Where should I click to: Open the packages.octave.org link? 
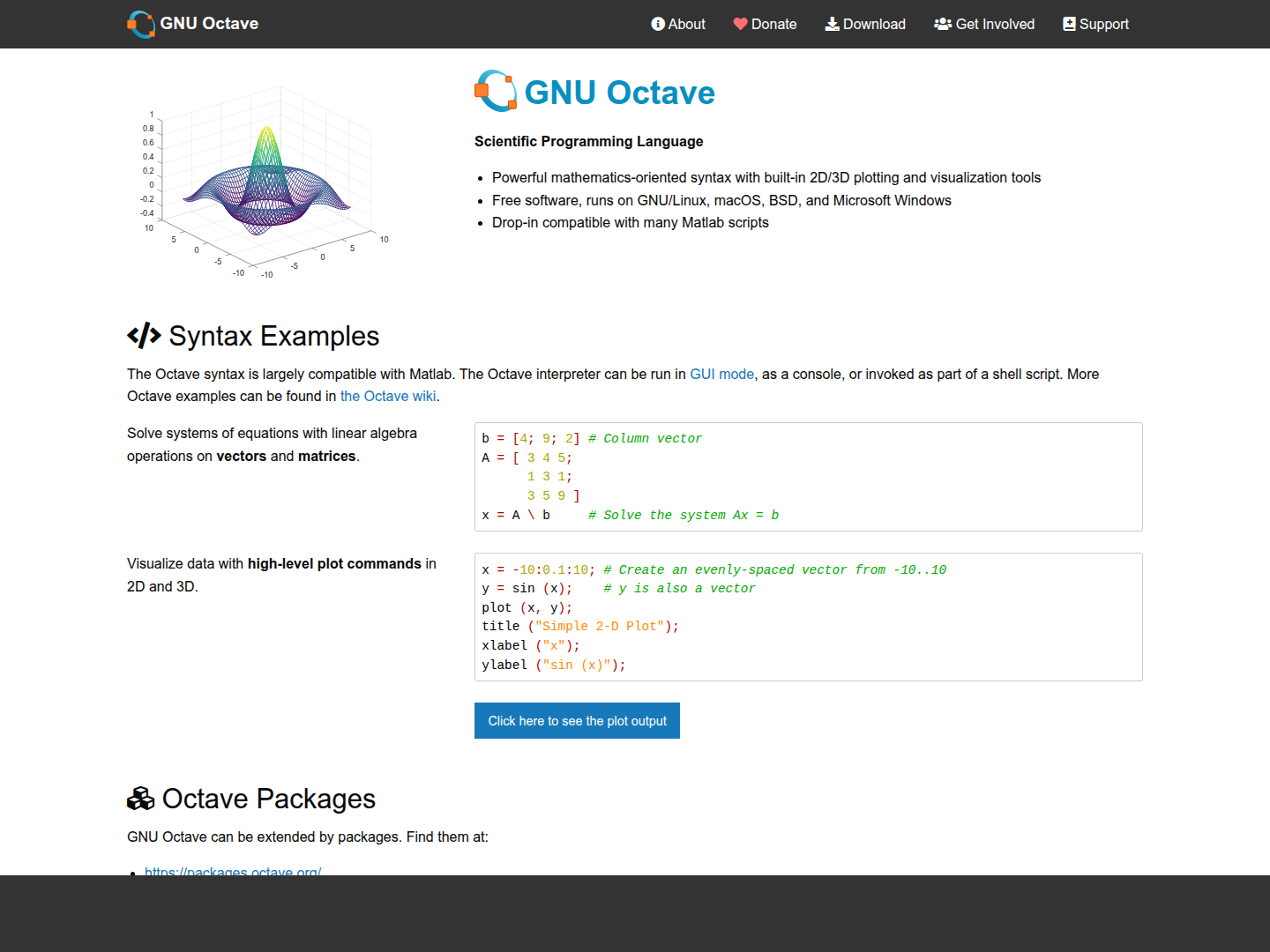[233, 871]
